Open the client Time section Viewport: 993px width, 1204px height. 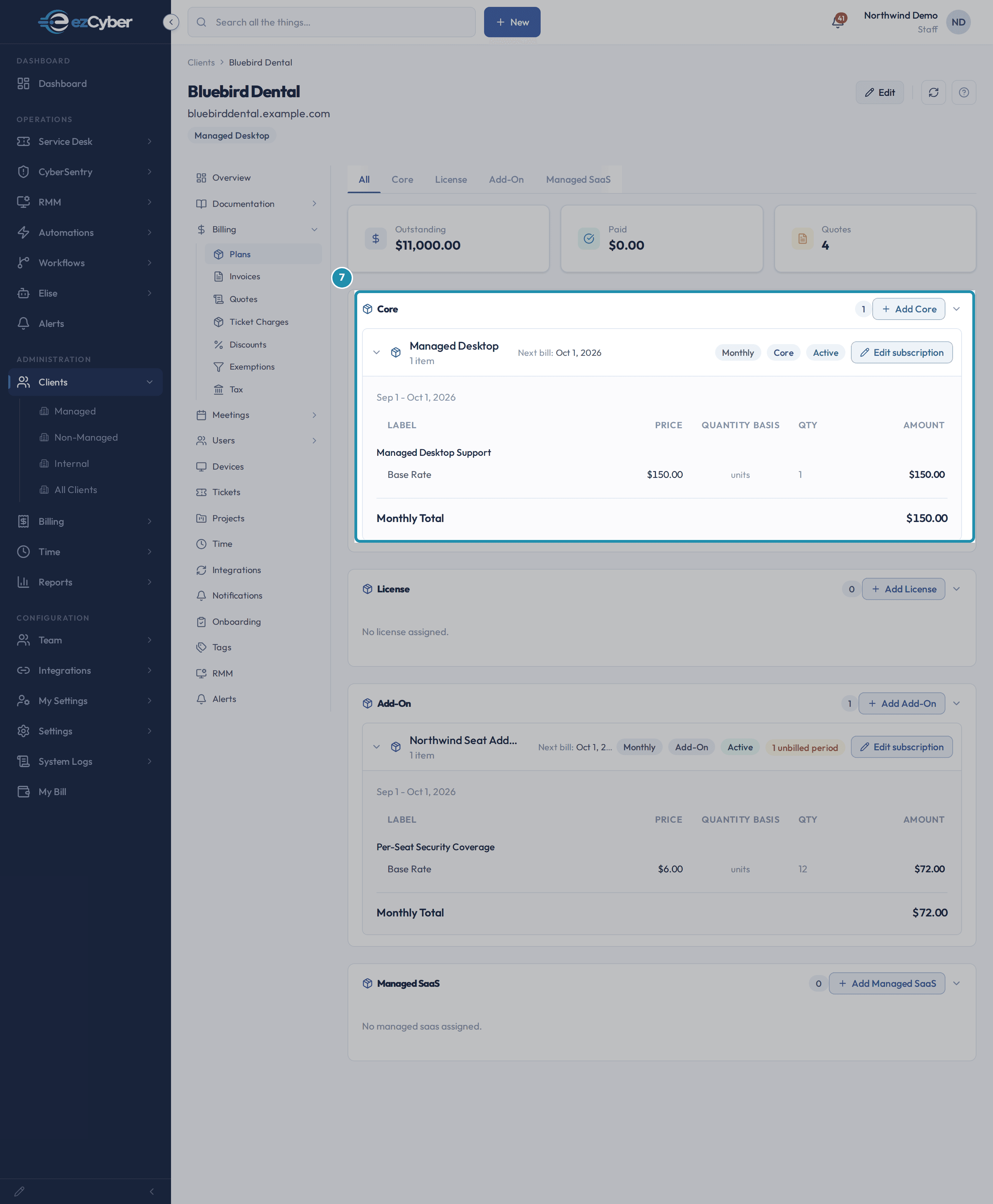click(256, 544)
